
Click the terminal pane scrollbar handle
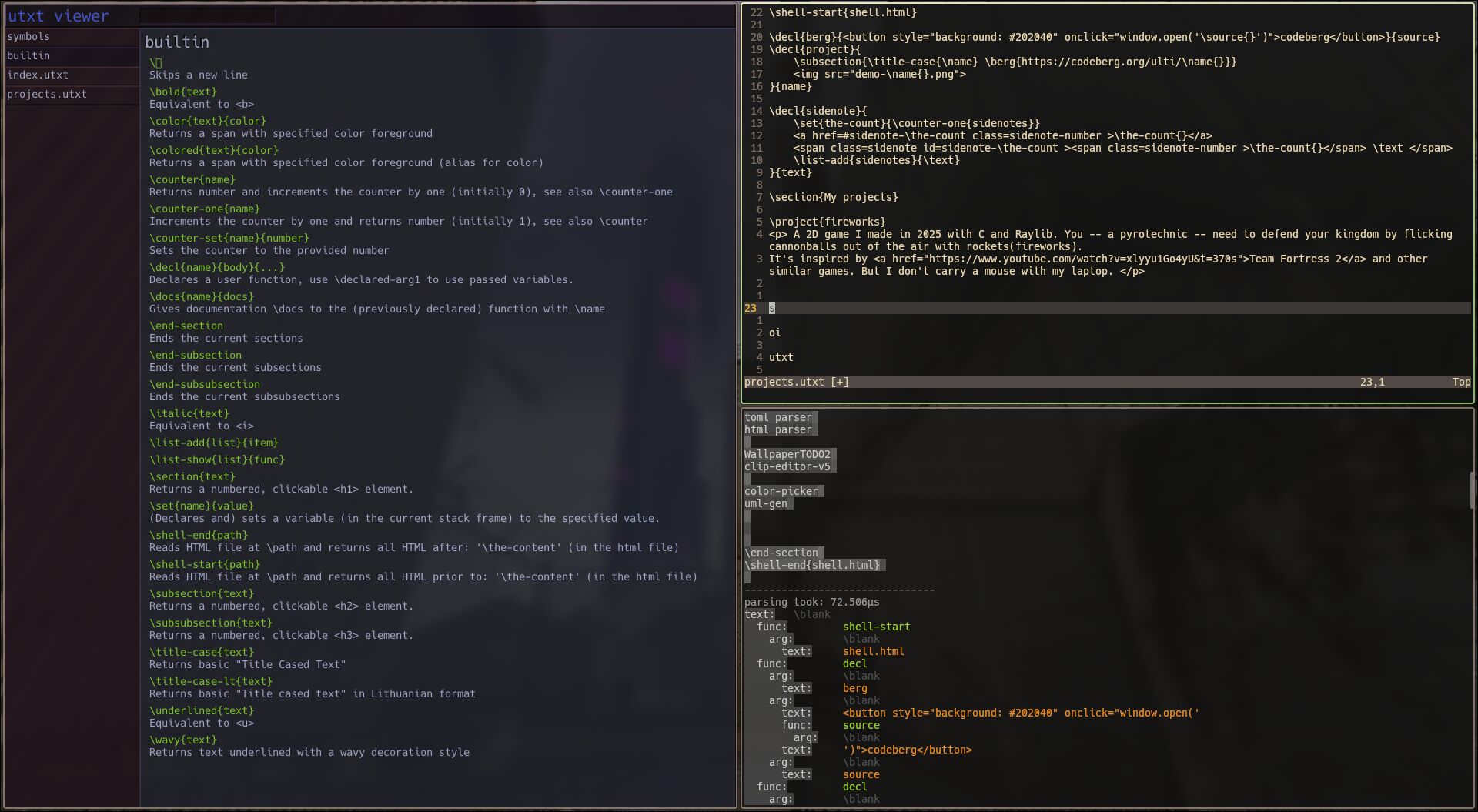[1472, 490]
